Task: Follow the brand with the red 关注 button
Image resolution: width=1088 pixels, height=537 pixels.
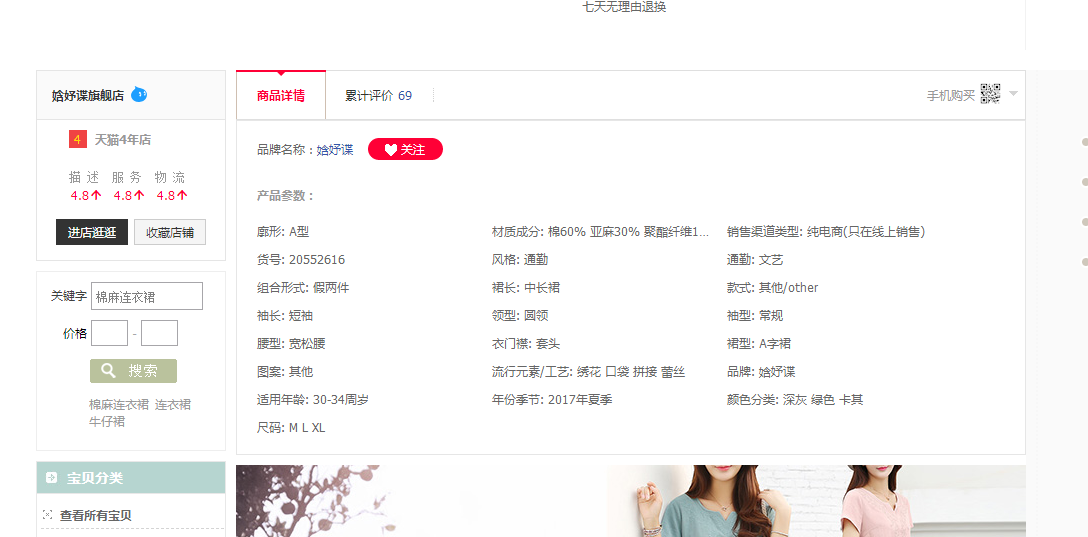Action: (405, 149)
